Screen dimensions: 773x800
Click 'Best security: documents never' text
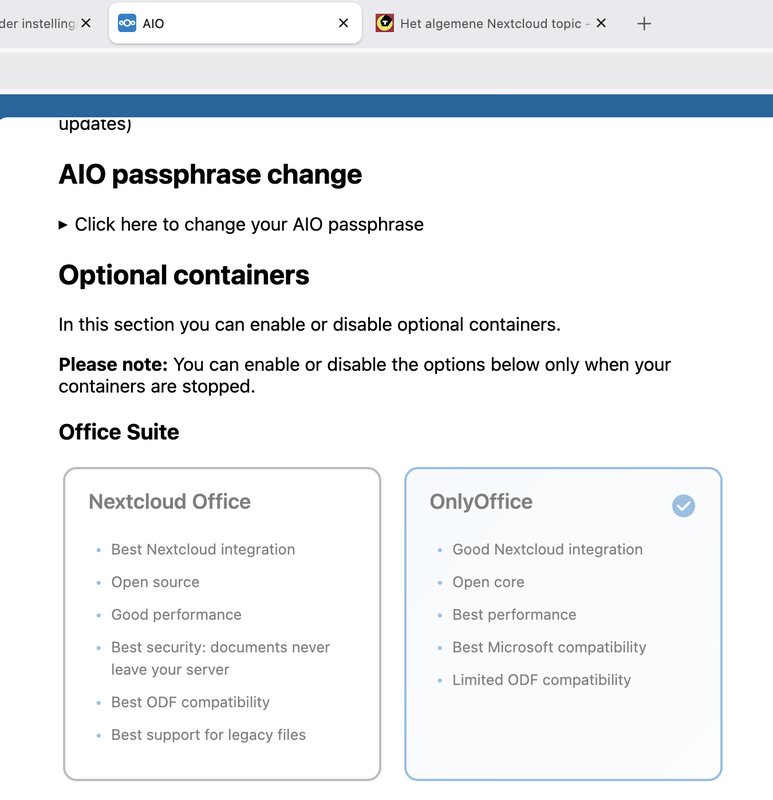coord(220,647)
